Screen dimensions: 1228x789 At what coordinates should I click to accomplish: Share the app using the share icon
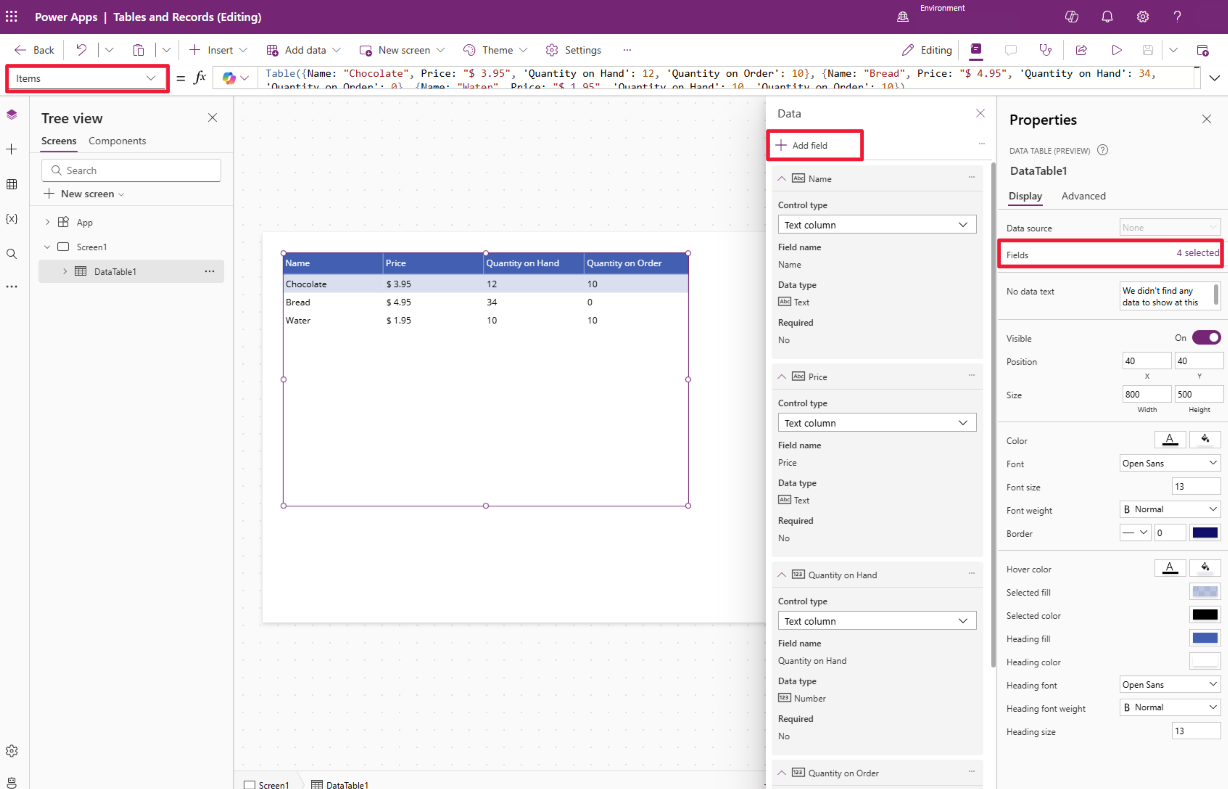(1083, 49)
